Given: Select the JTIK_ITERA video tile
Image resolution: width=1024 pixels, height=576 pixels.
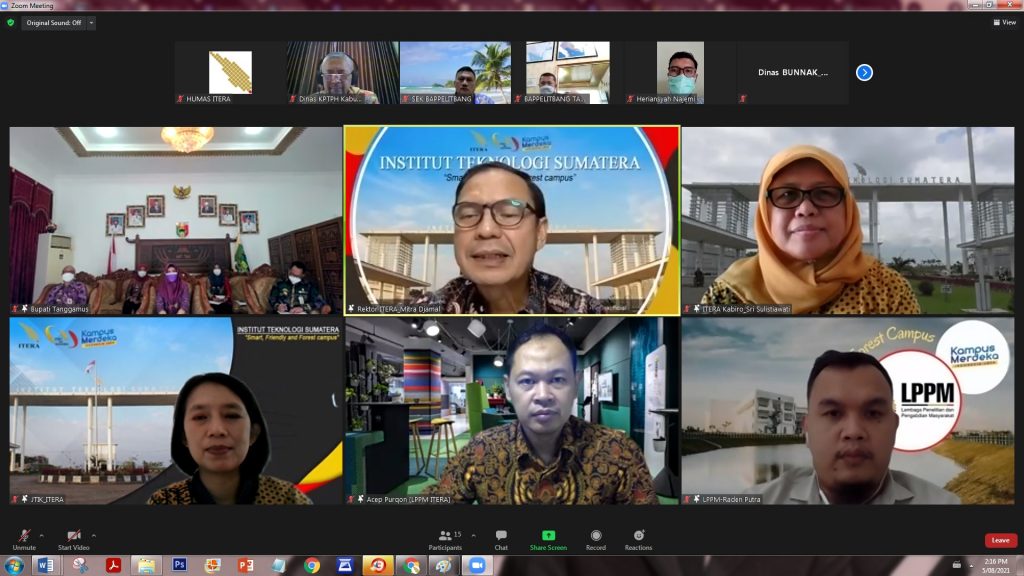Looking at the screenshot, I should point(176,410).
